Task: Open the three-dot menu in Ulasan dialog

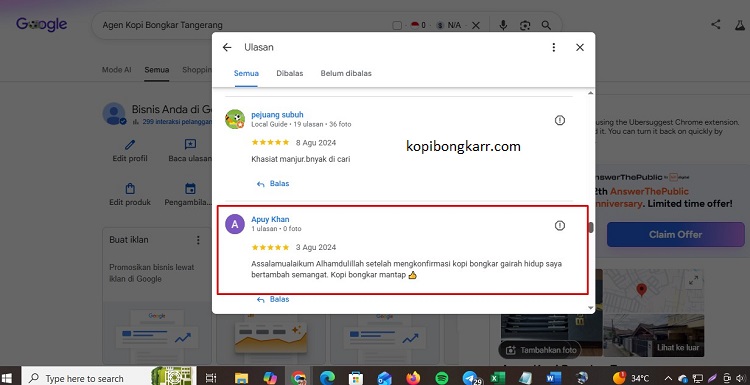Action: click(x=553, y=47)
